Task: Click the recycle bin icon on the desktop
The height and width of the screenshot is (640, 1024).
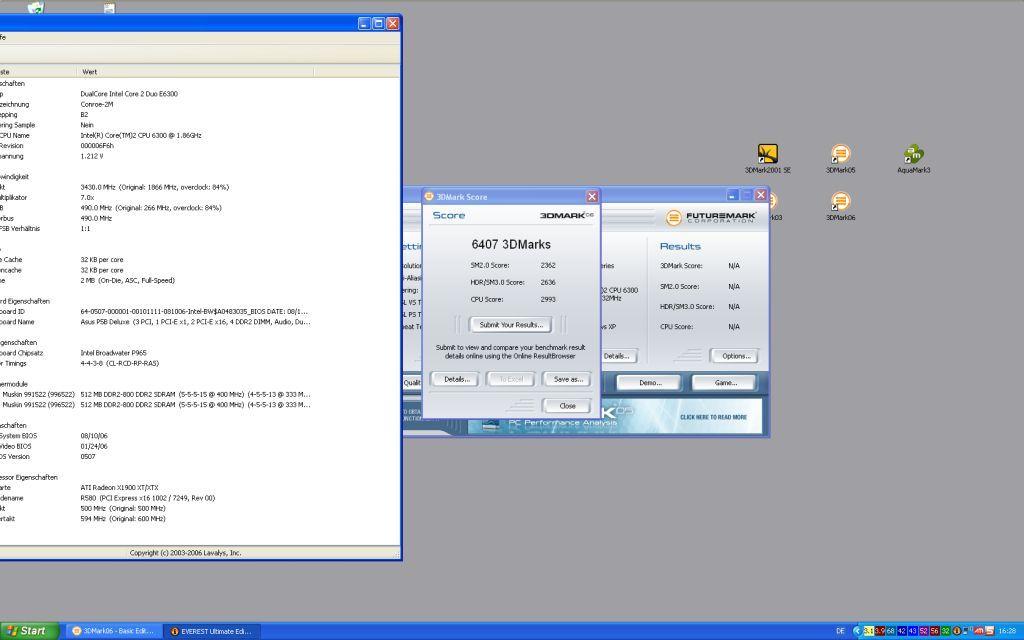Action: pyautogui.click(x=36, y=7)
